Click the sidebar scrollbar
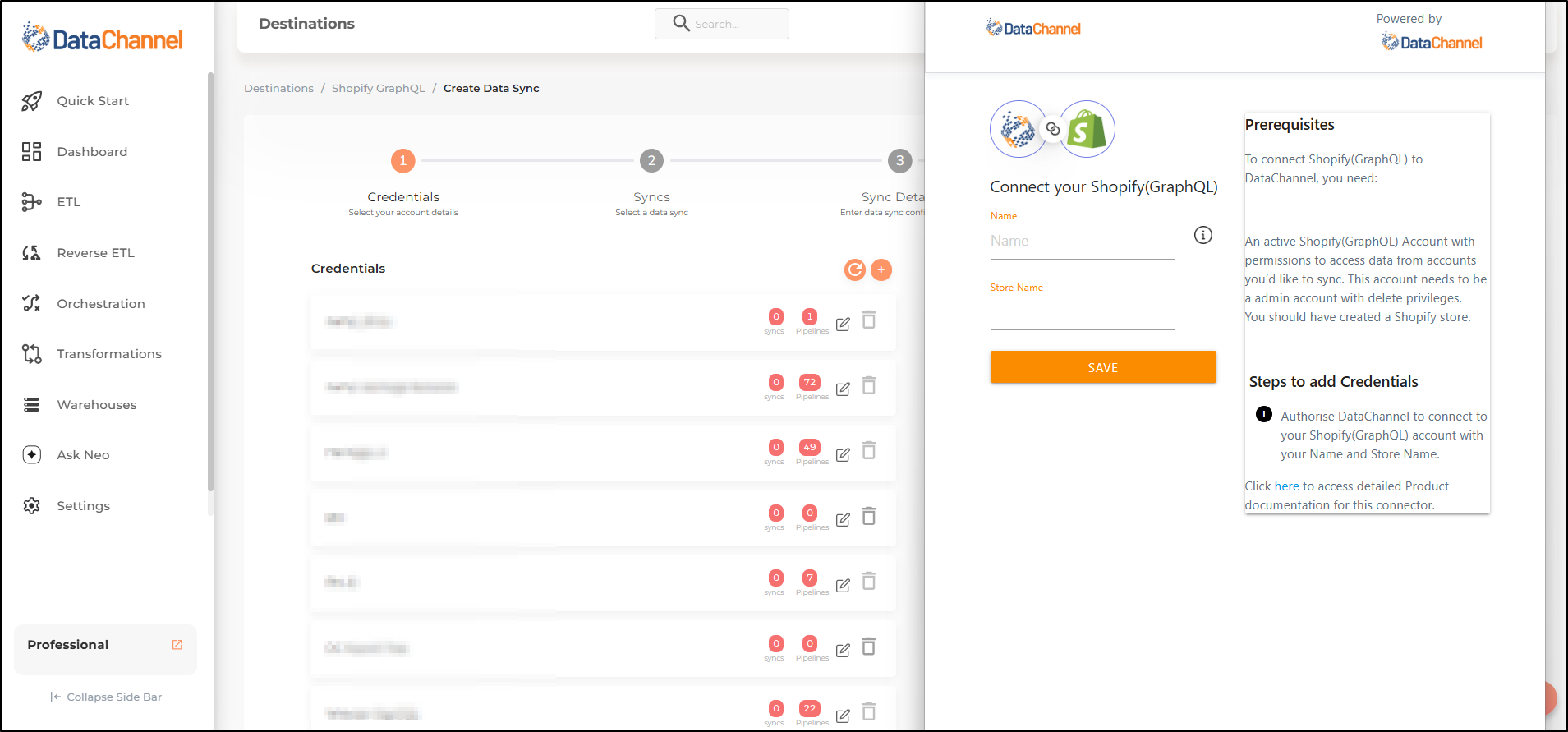This screenshot has height=732, width=1568. pos(210,283)
